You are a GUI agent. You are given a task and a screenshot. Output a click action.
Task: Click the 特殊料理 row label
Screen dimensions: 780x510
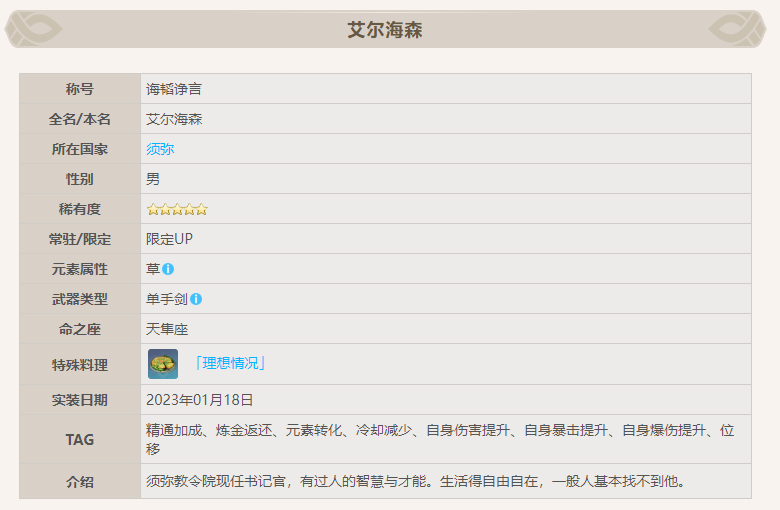click(x=80, y=365)
